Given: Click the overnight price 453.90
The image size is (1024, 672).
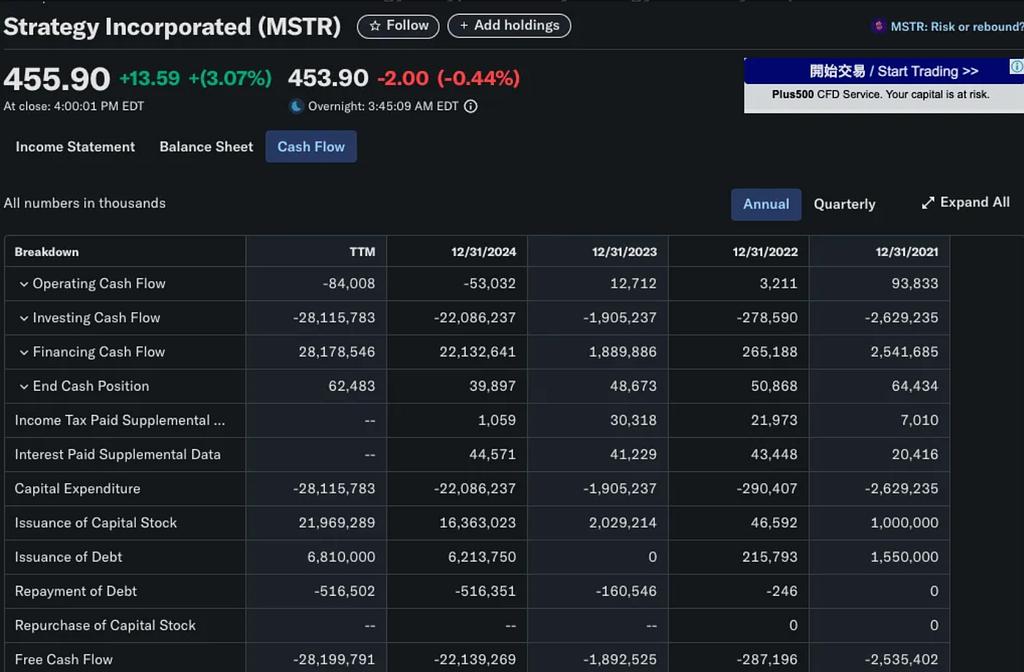Looking at the screenshot, I should click(x=328, y=78).
